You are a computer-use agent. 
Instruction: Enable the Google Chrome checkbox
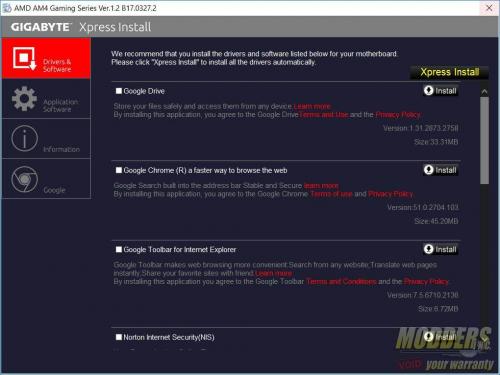(119, 170)
